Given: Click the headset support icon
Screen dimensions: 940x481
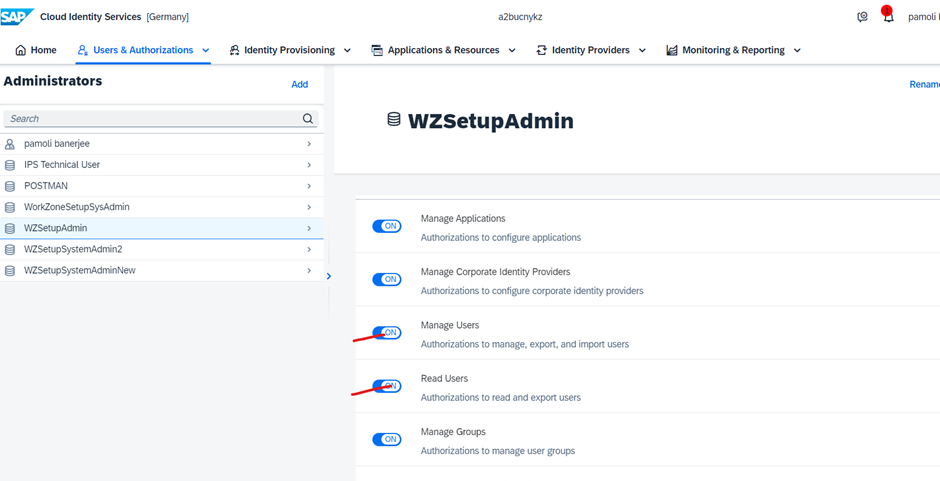Looking at the screenshot, I should (862, 17).
